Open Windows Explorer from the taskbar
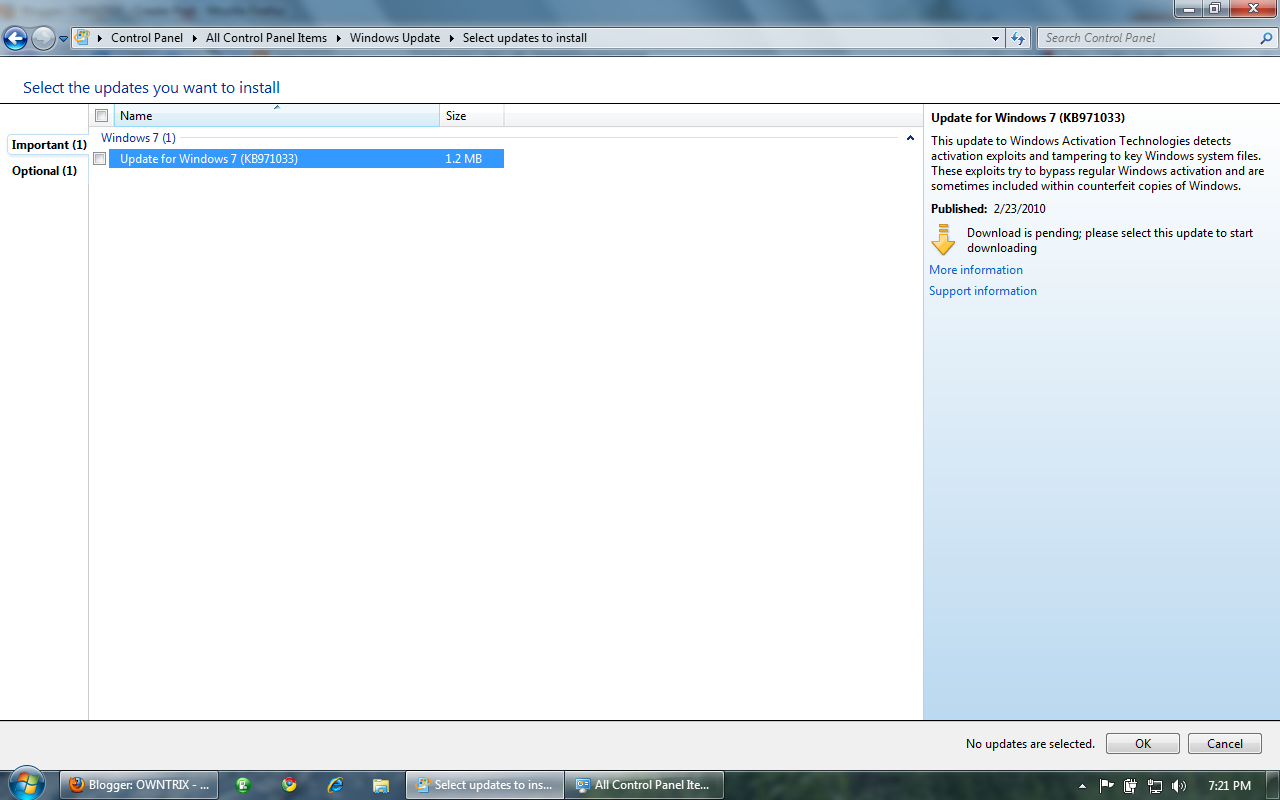This screenshot has height=800, width=1280. click(381, 785)
